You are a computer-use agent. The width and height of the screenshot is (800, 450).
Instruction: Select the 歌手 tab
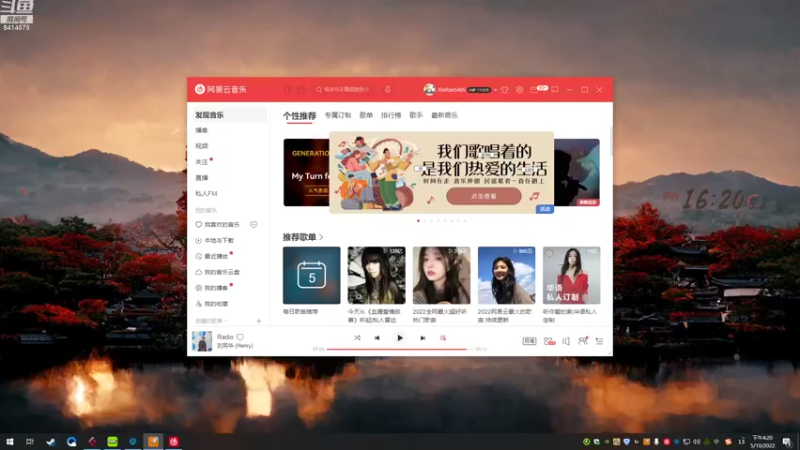pos(416,115)
